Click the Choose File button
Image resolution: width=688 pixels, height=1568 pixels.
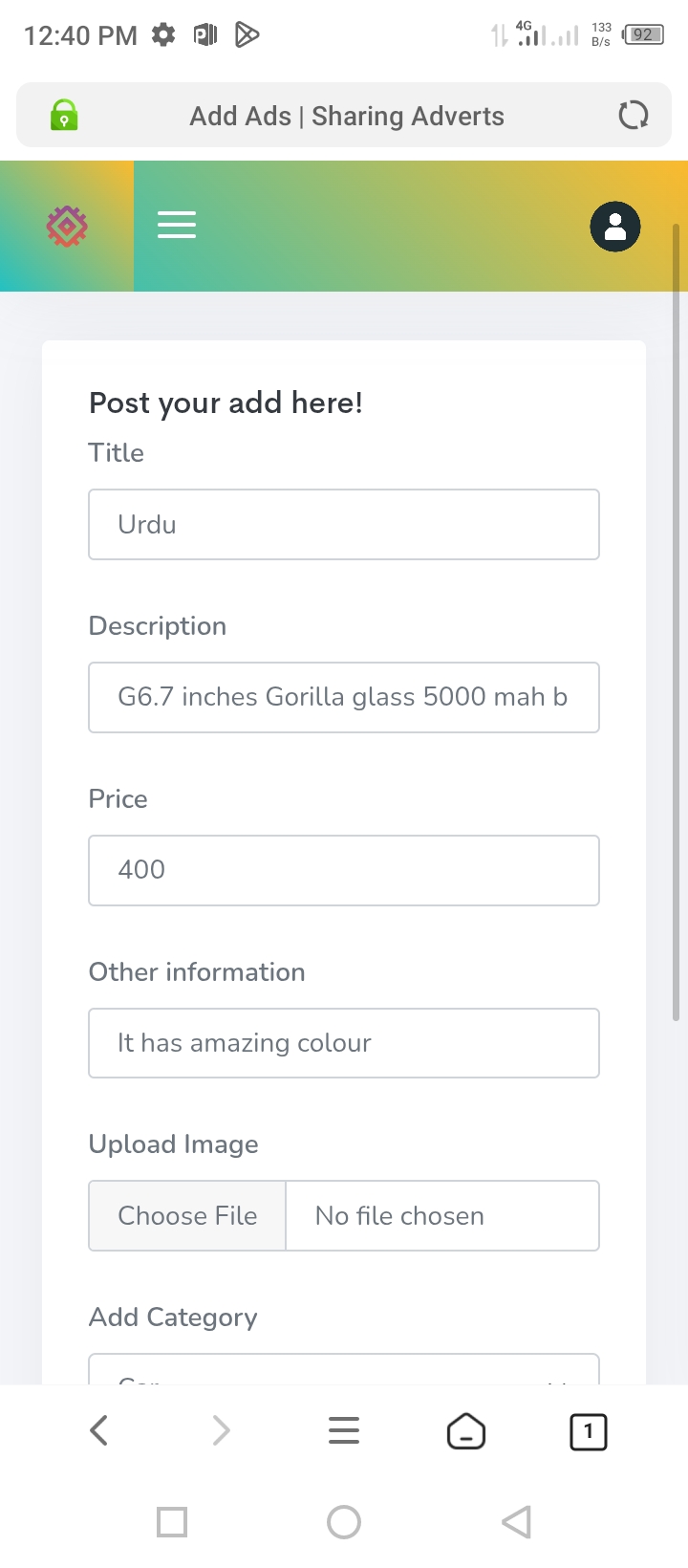coord(187,1216)
